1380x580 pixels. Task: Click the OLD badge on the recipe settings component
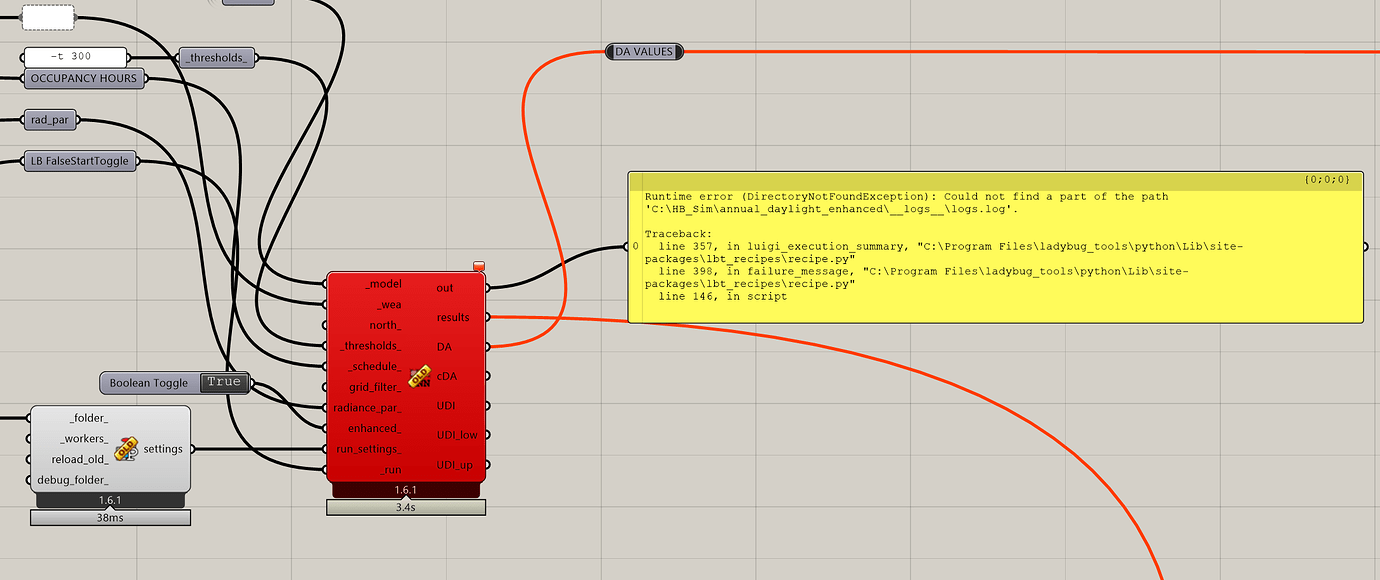(x=127, y=448)
